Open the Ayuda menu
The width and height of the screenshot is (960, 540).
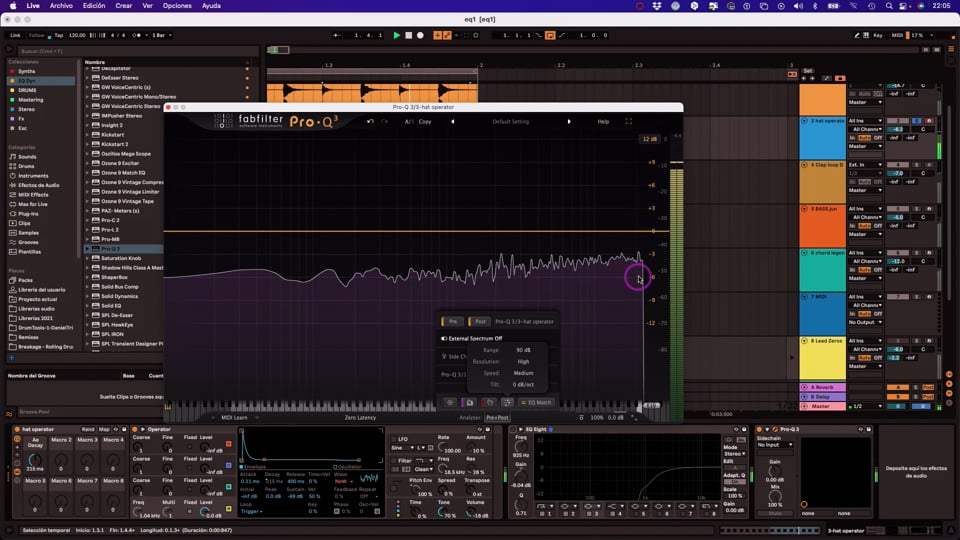[211, 6]
